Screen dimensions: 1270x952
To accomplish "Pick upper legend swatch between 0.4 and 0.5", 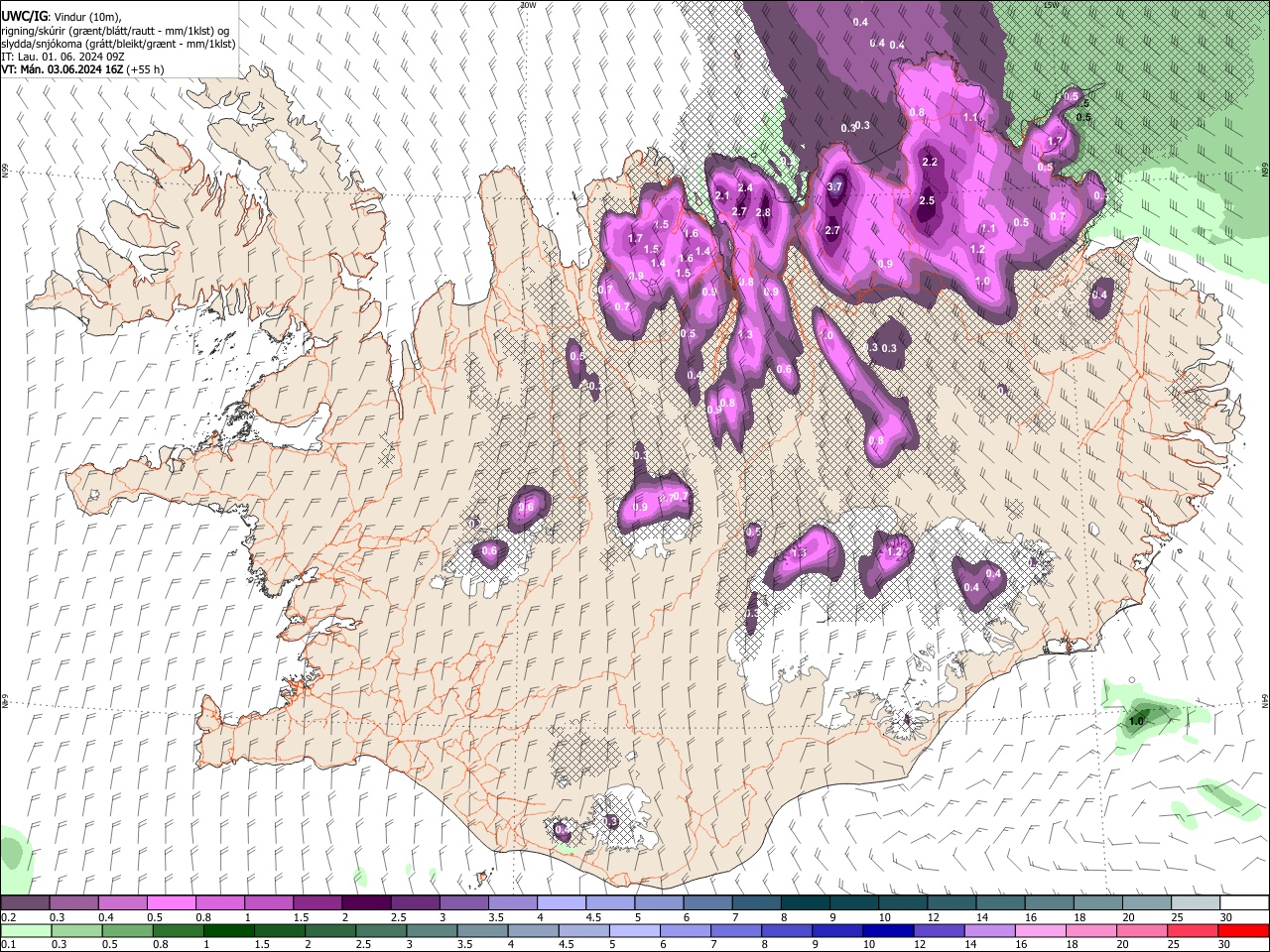I will 122,903.
